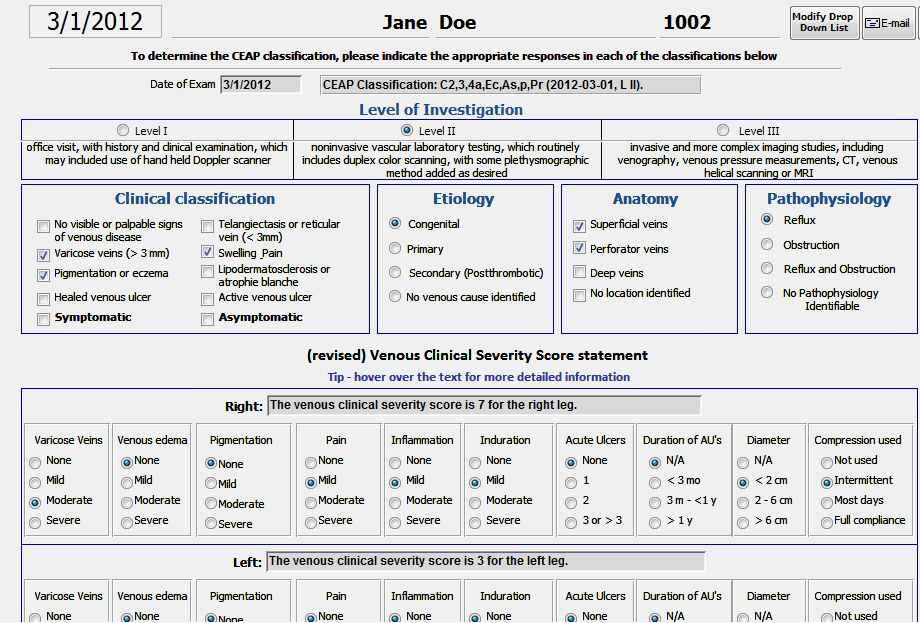Check the Symptomatic checkbox
This screenshot has height=623, width=920.
pyautogui.click(x=43, y=319)
